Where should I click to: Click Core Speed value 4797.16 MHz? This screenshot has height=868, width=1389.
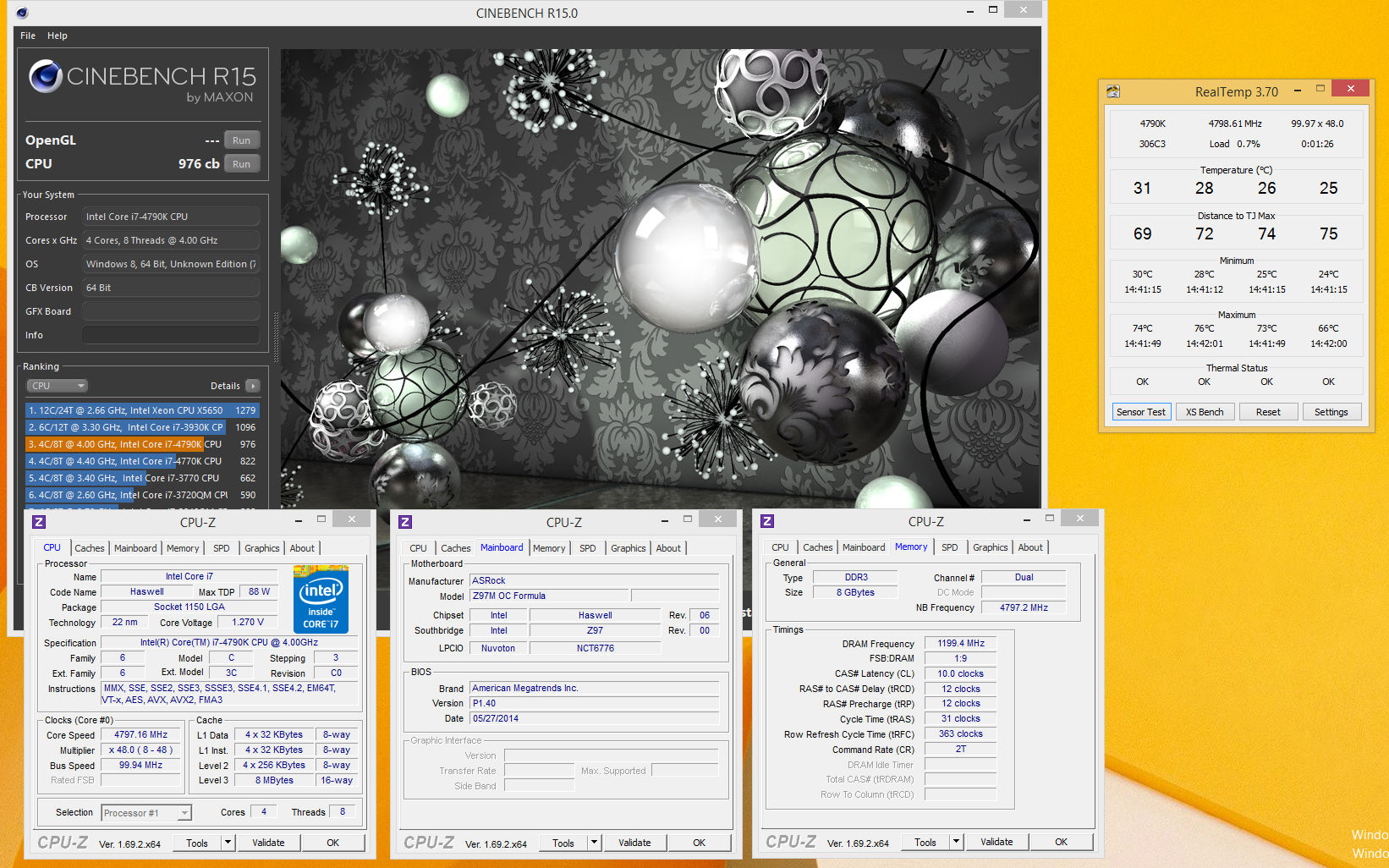coord(141,734)
